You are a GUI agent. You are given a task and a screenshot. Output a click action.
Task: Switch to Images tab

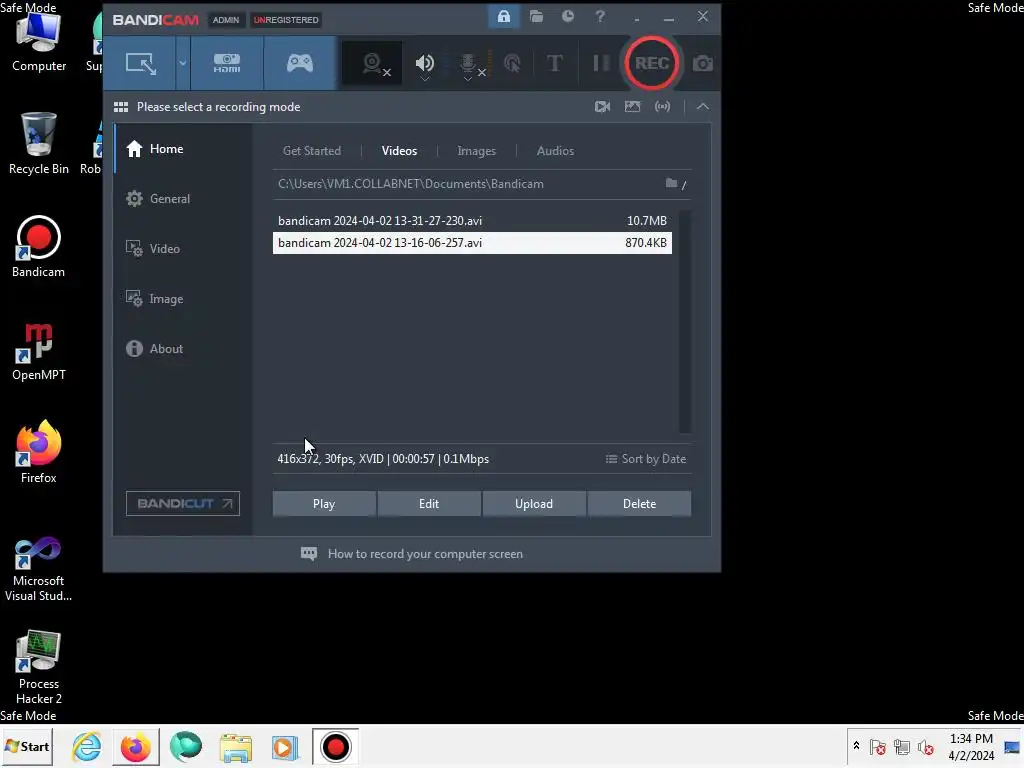click(476, 151)
